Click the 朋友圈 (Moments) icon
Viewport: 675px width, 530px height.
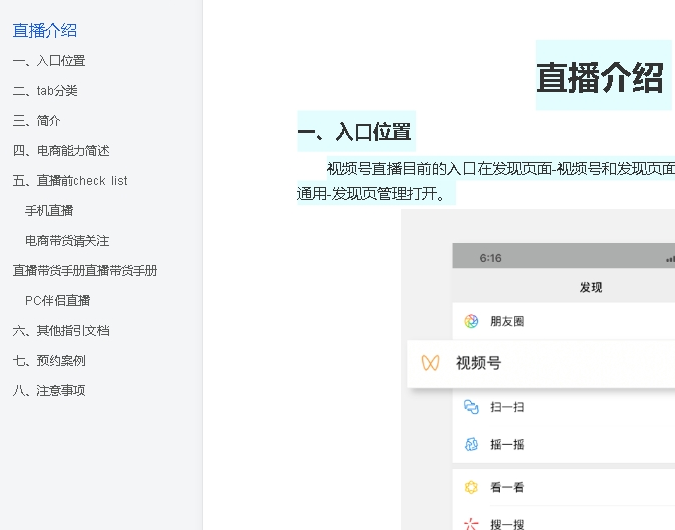click(x=471, y=321)
